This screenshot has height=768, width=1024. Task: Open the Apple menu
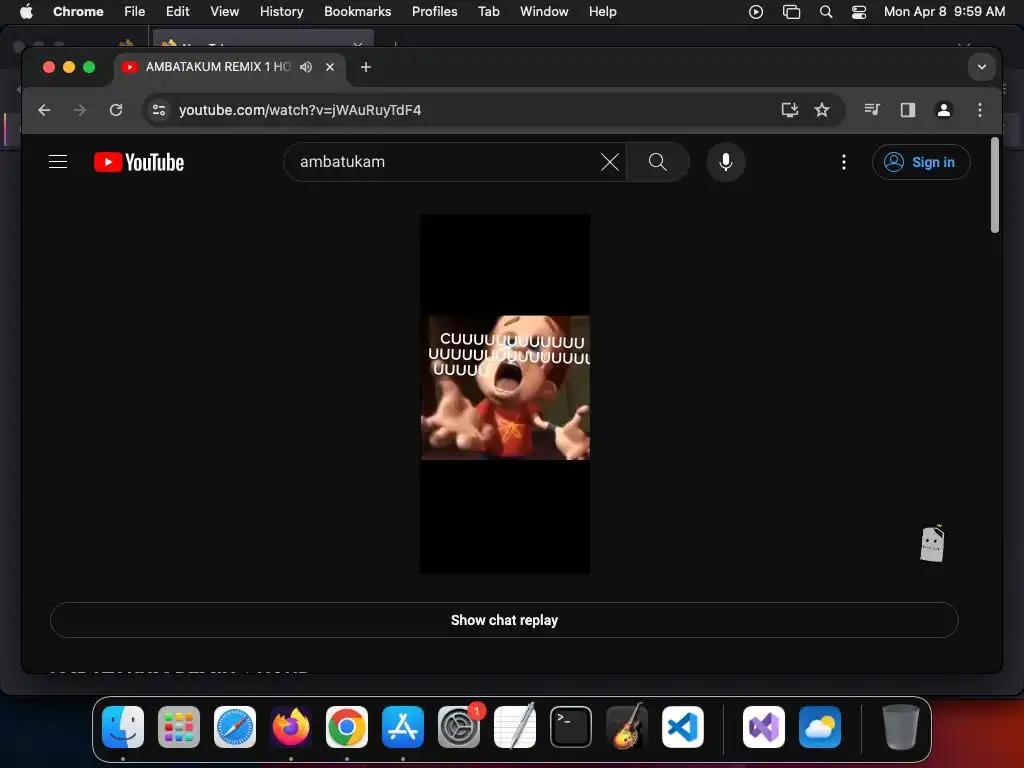coord(26,11)
